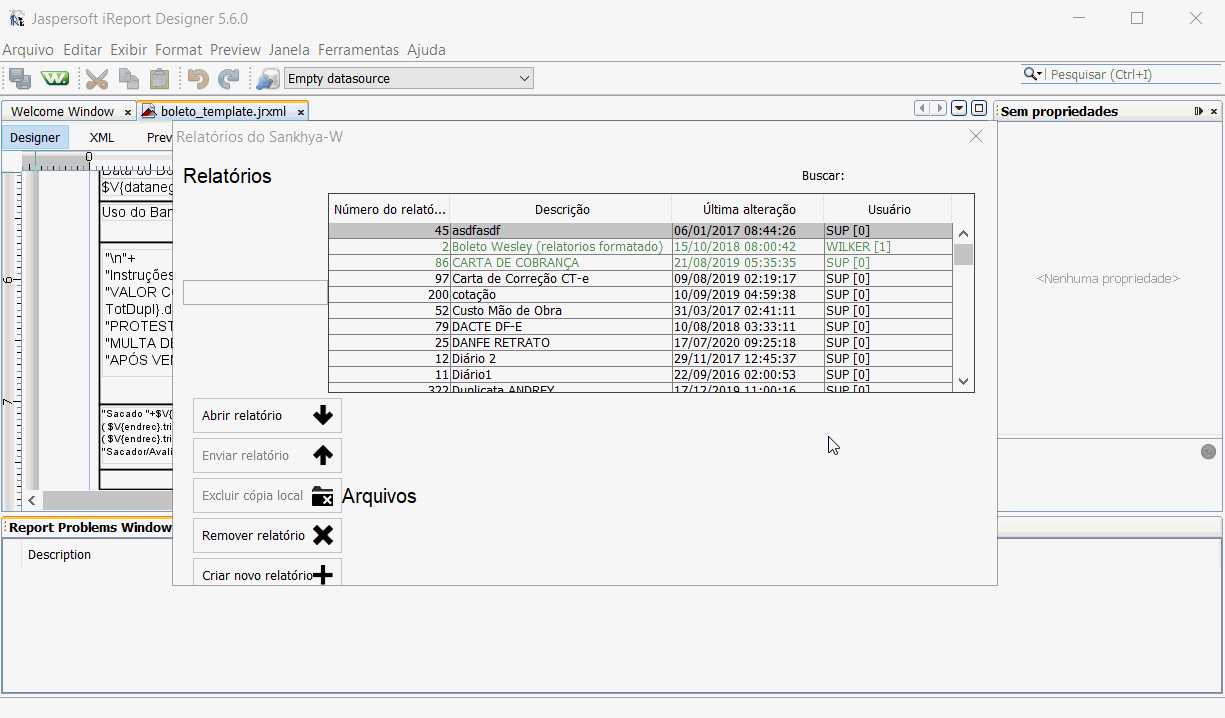Image resolution: width=1225 pixels, height=718 pixels.
Task: Click the round gray icon below the properties panel
Action: 1208,452
